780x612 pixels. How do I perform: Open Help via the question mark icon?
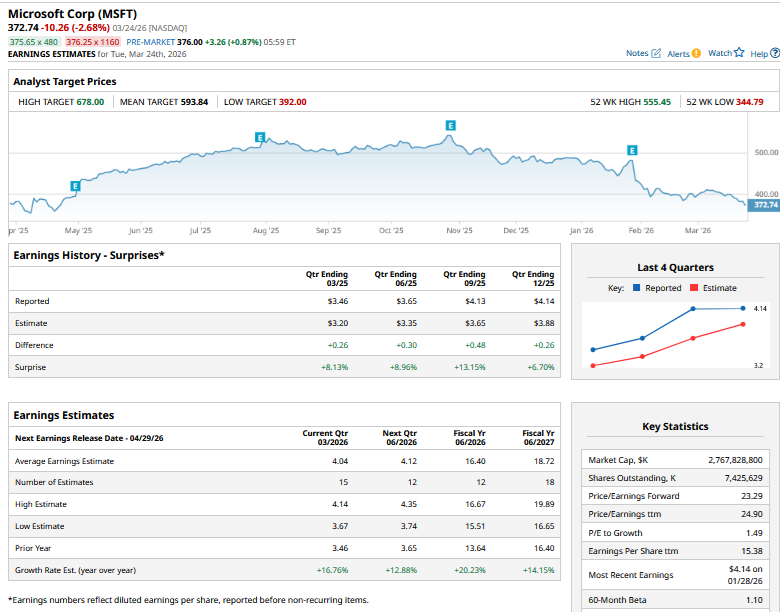(x=773, y=53)
